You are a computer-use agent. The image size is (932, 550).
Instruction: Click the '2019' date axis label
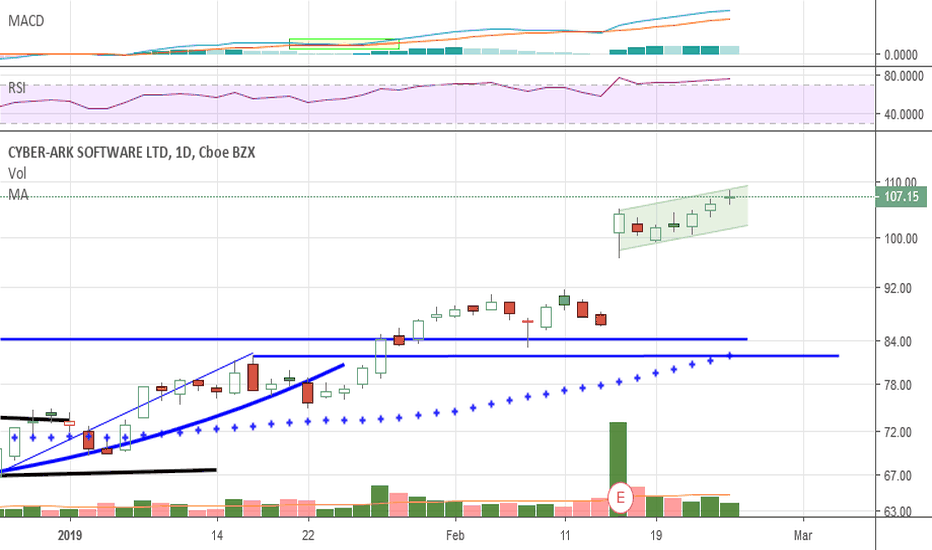tap(70, 535)
